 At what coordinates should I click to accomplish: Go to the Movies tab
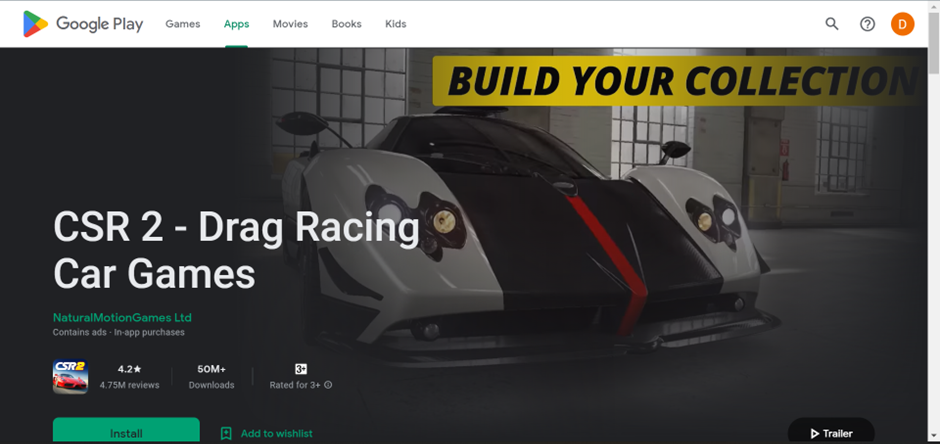click(x=290, y=24)
